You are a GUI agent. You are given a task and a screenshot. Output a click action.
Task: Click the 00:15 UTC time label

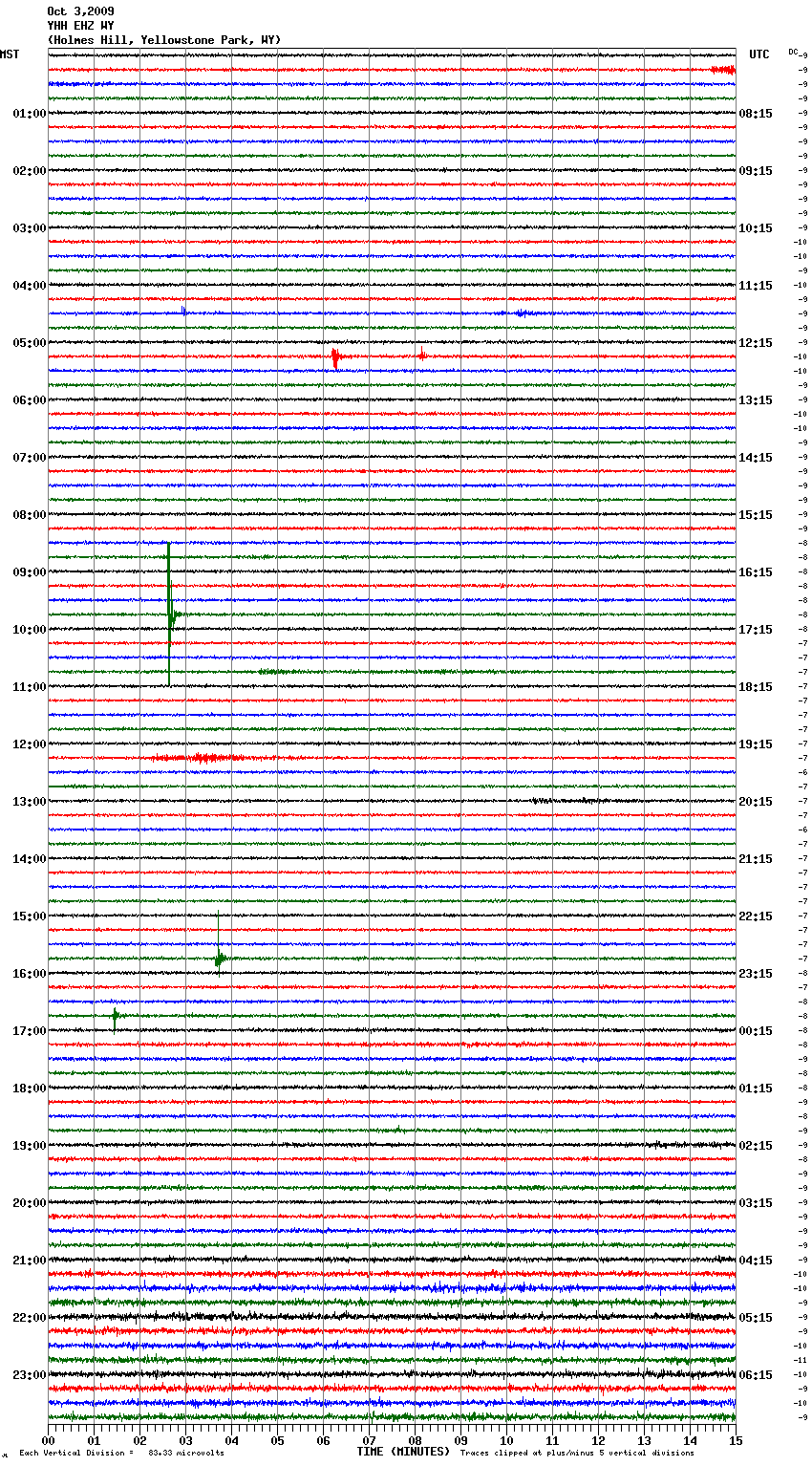(x=756, y=1031)
